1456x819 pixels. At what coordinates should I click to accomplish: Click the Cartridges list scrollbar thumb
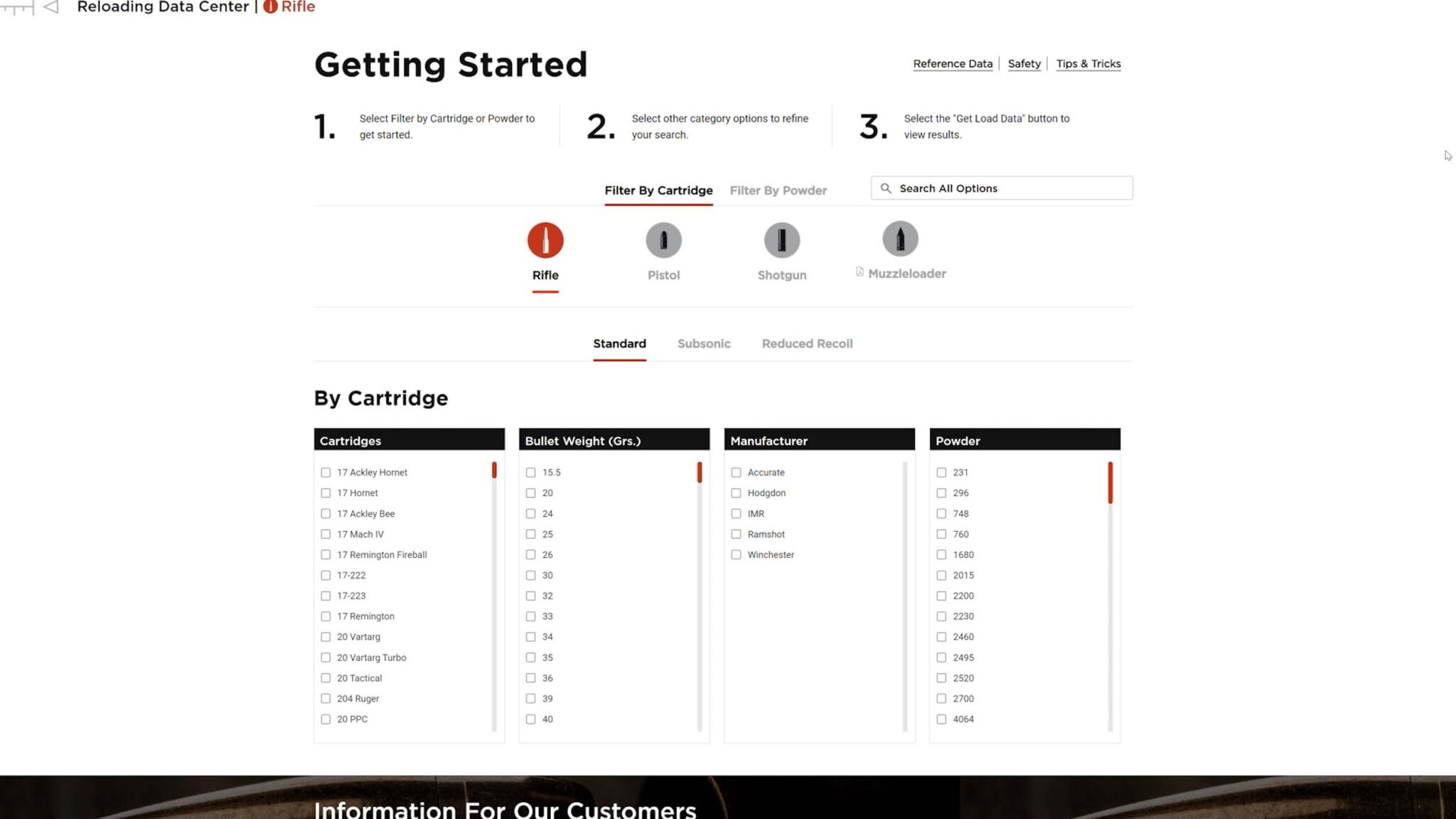(x=494, y=470)
